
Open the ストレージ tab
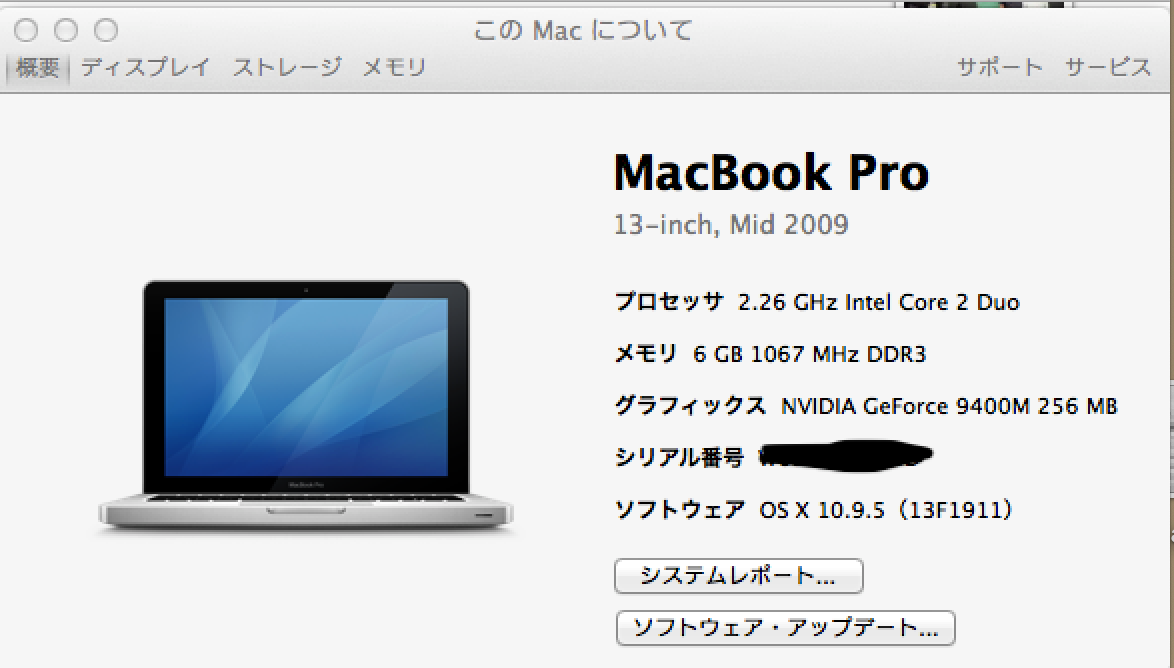288,67
